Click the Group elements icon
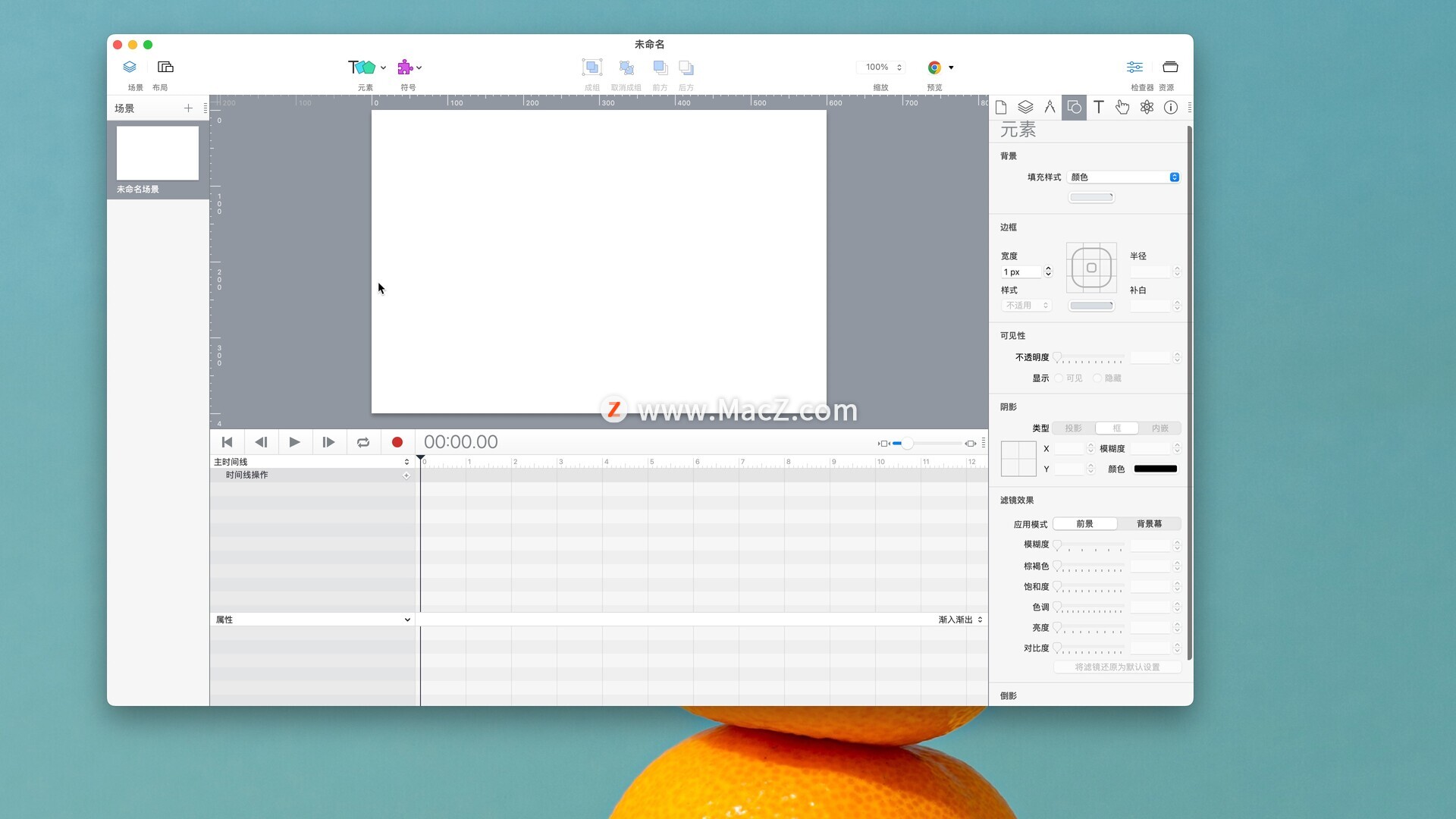This screenshot has width=1456, height=819. coord(592,67)
